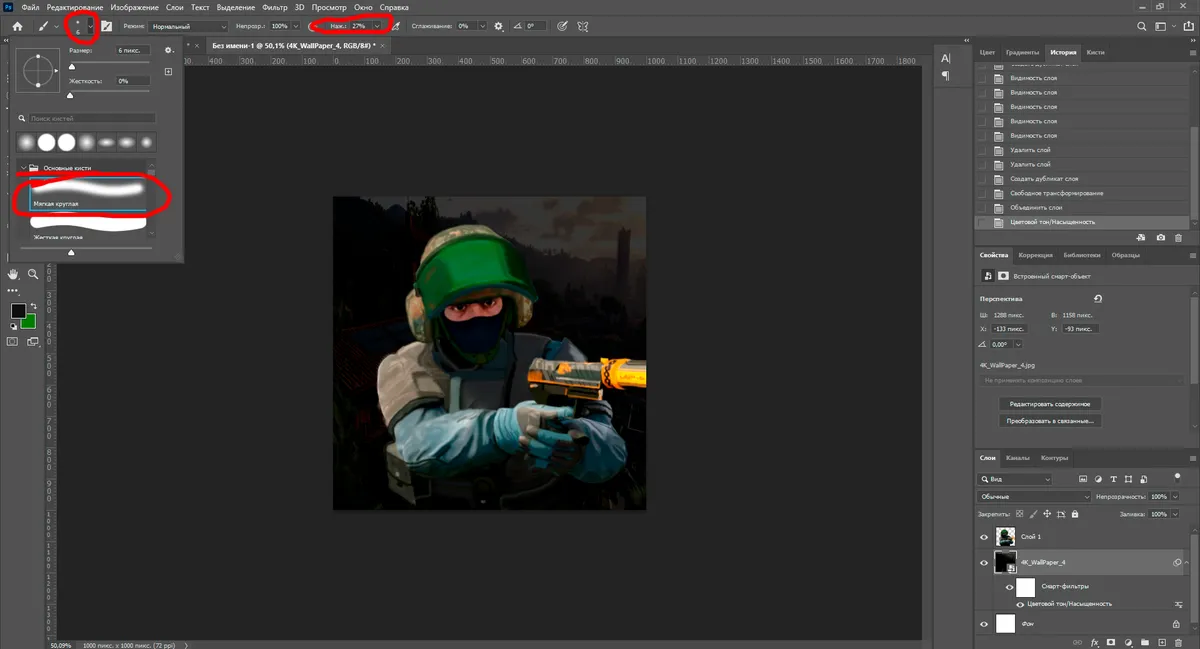This screenshot has width=1200, height=649.
Task: Click the Home icon in the options bar
Action: click(17, 26)
